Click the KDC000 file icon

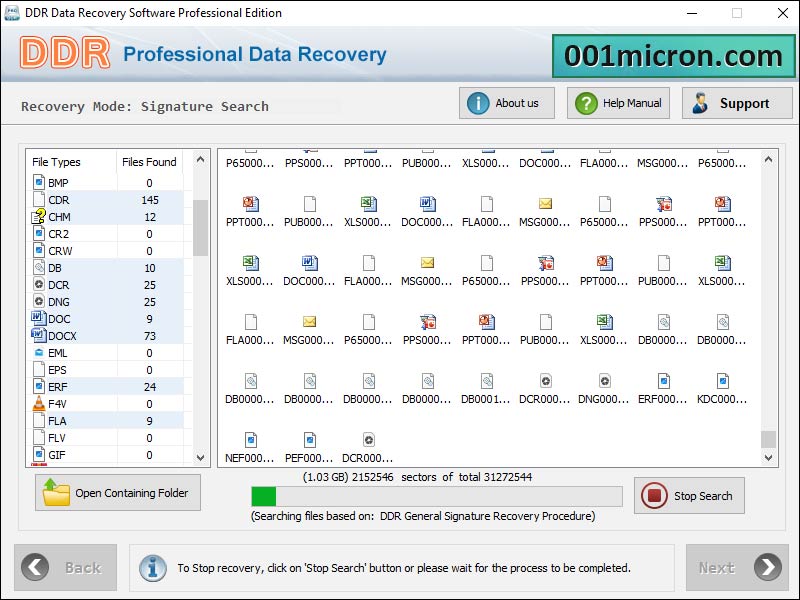coord(722,381)
